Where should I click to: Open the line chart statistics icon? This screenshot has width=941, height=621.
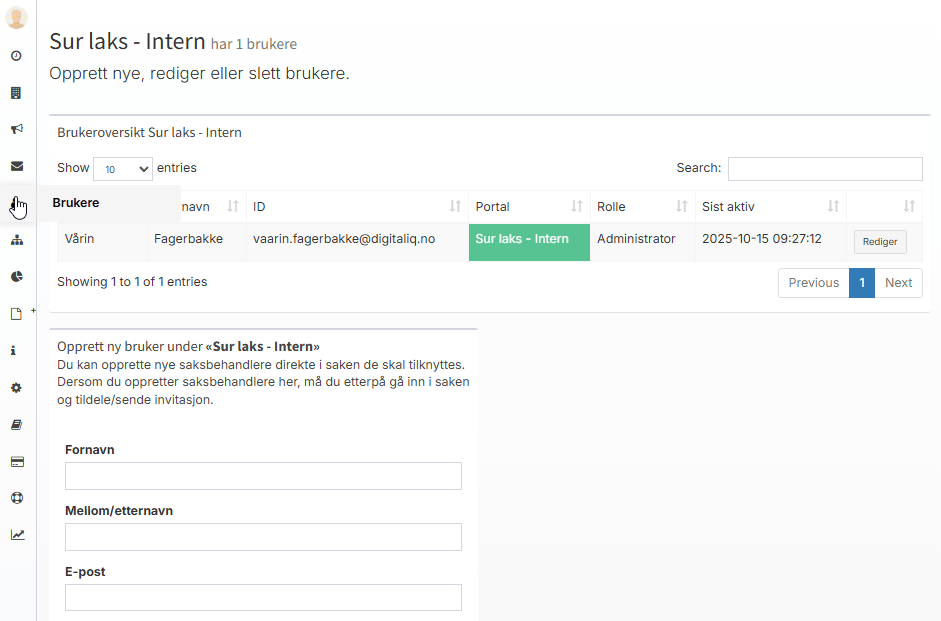[x=16, y=535]
